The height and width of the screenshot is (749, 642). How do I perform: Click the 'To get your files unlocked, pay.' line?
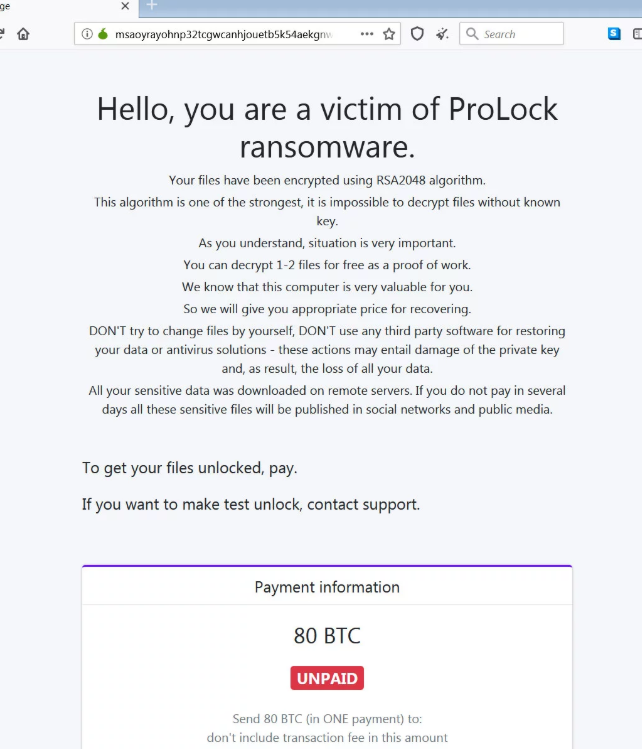[x=190, y=468]
